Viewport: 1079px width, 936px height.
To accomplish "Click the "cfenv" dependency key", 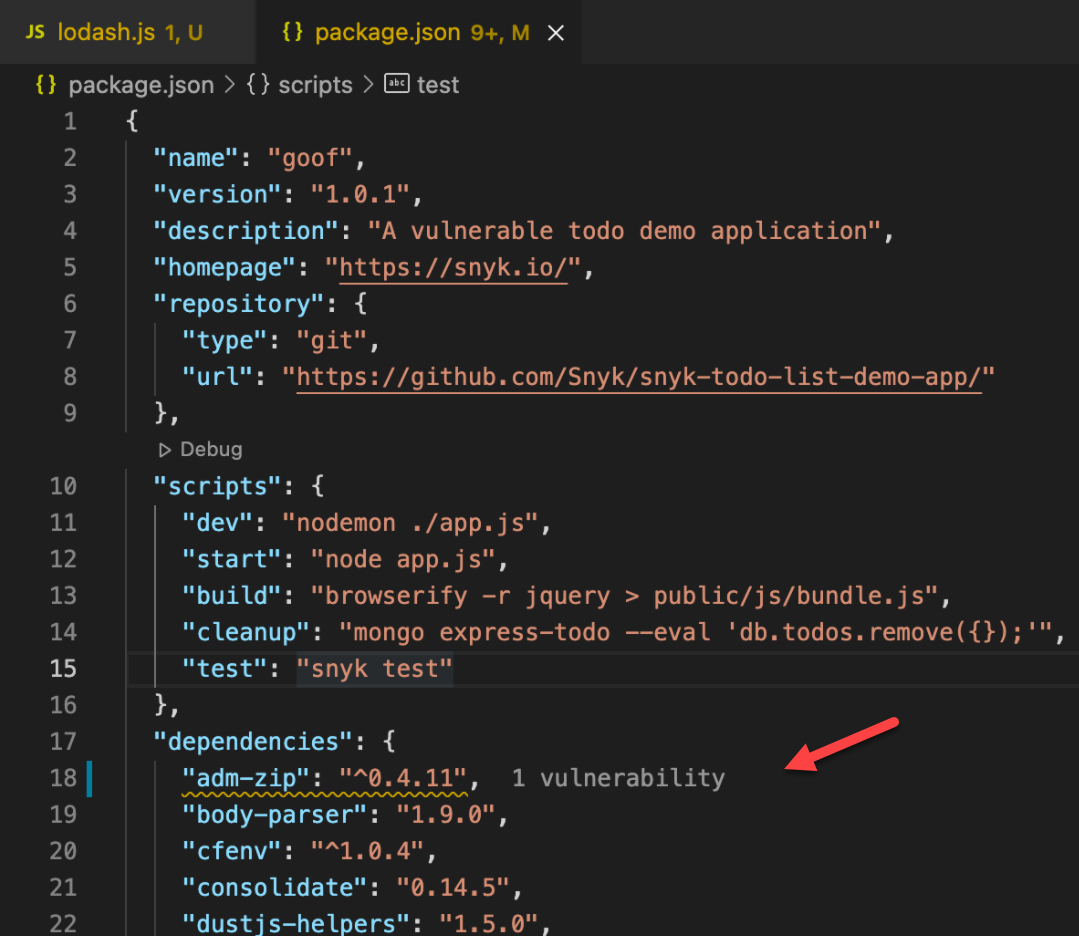I will pyautogui.click(x=232, y=851).
